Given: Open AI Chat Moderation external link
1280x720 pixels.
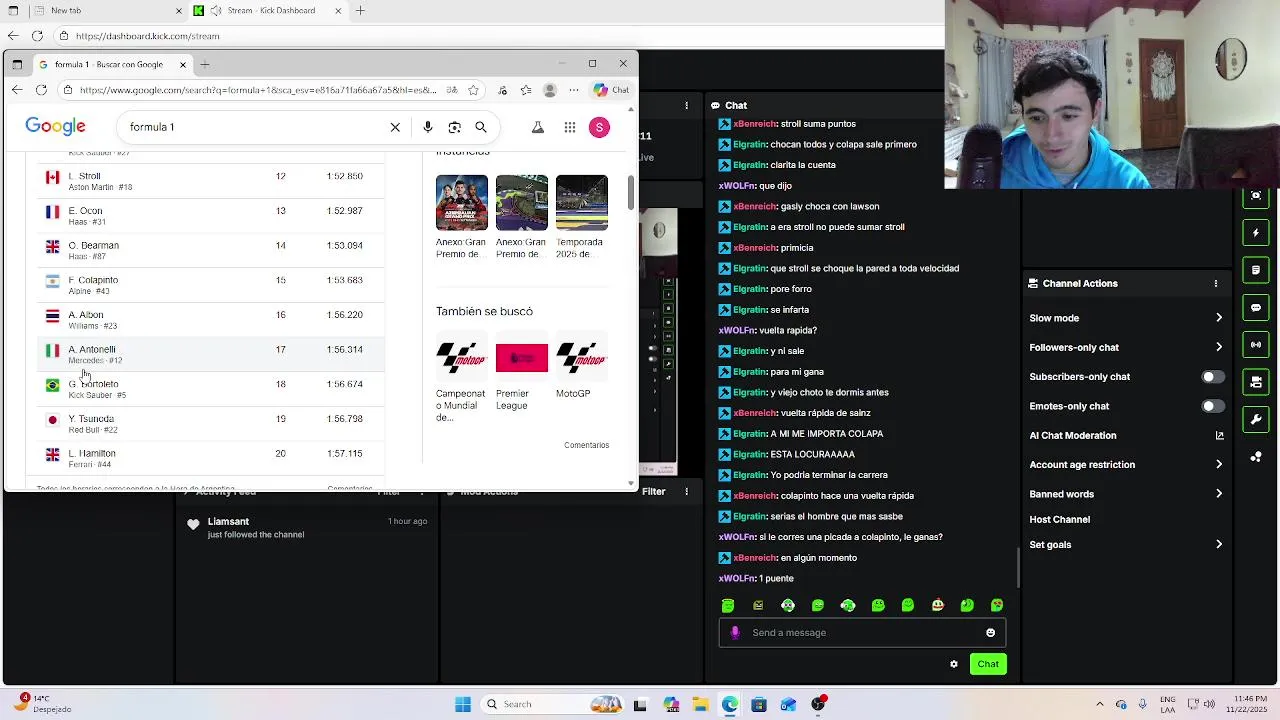Looking at the screenshot, I should click(x=1219, y=436).
